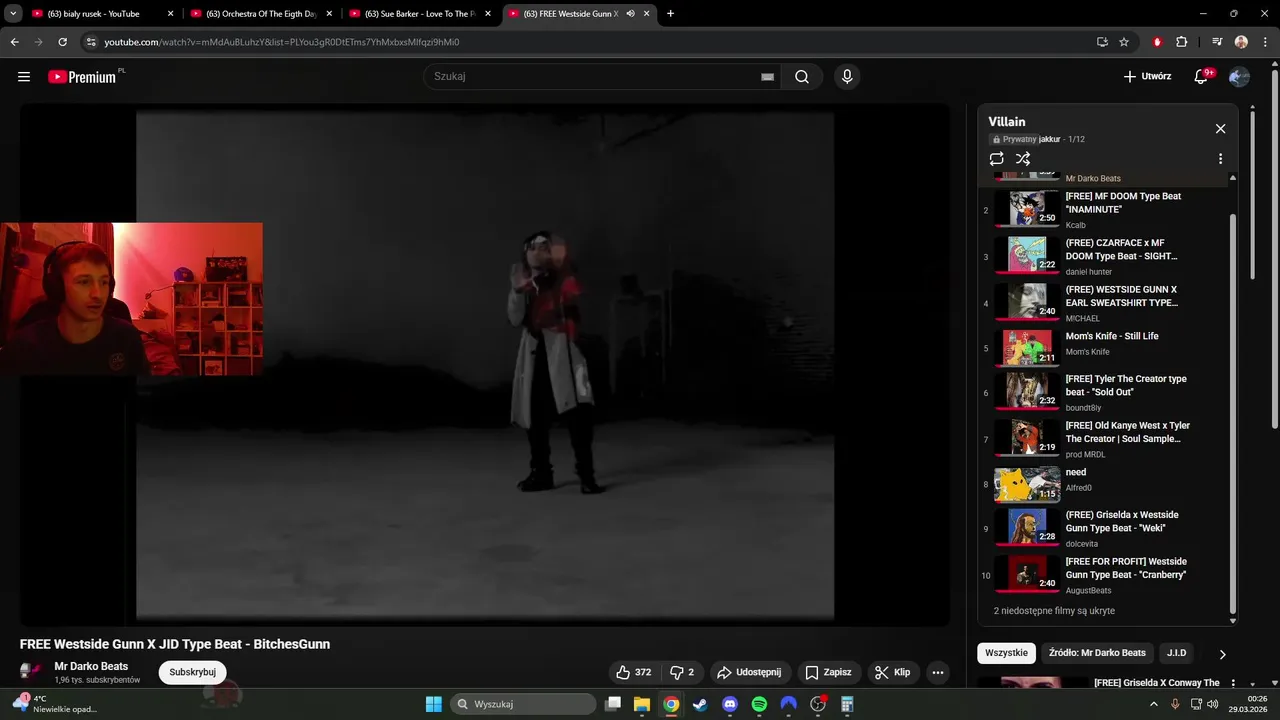Go back in browser

[x=14, y=42]
